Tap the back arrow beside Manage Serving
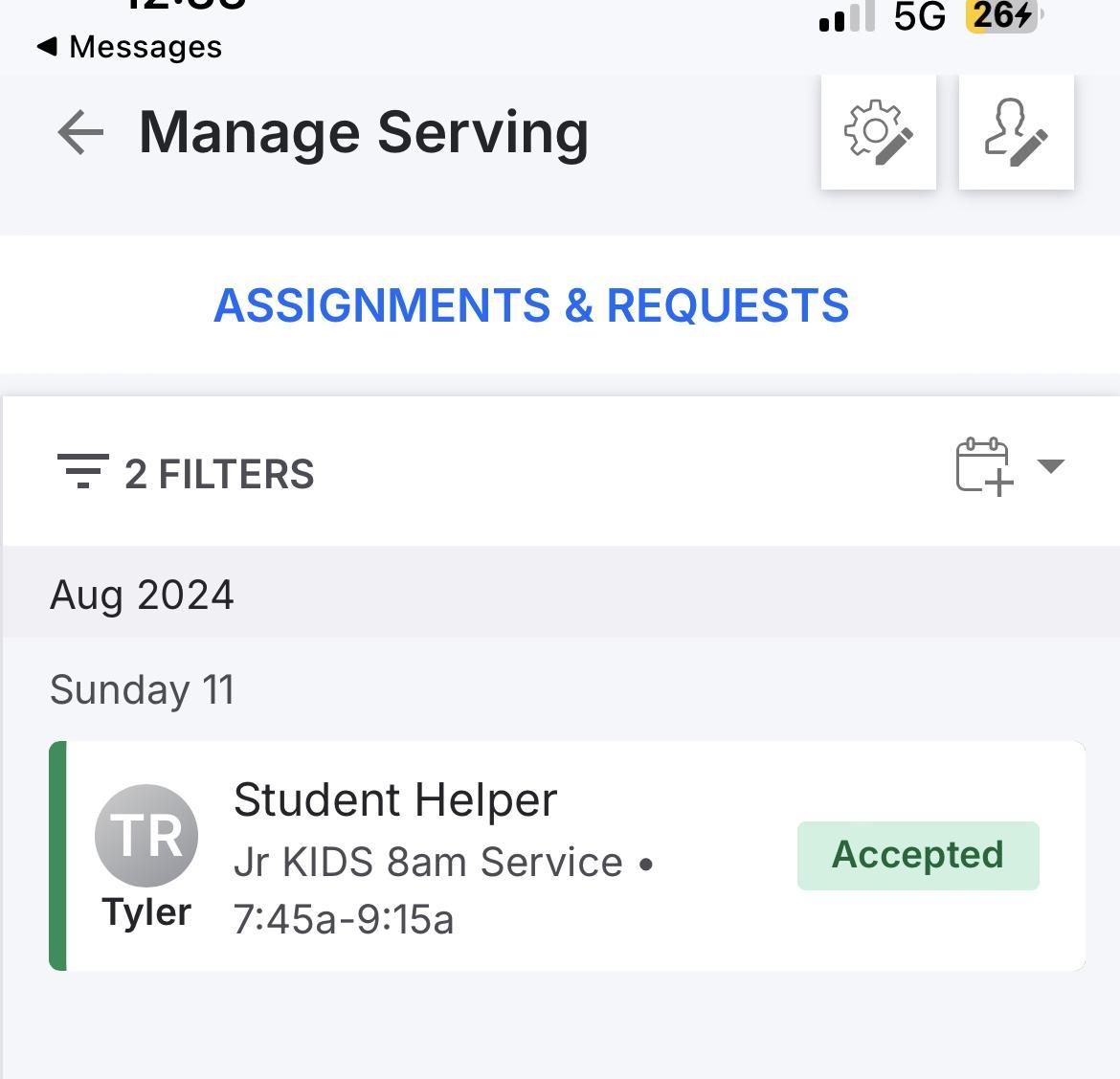The height and width of the screenshot is (1079, 1120). (80, 132)
